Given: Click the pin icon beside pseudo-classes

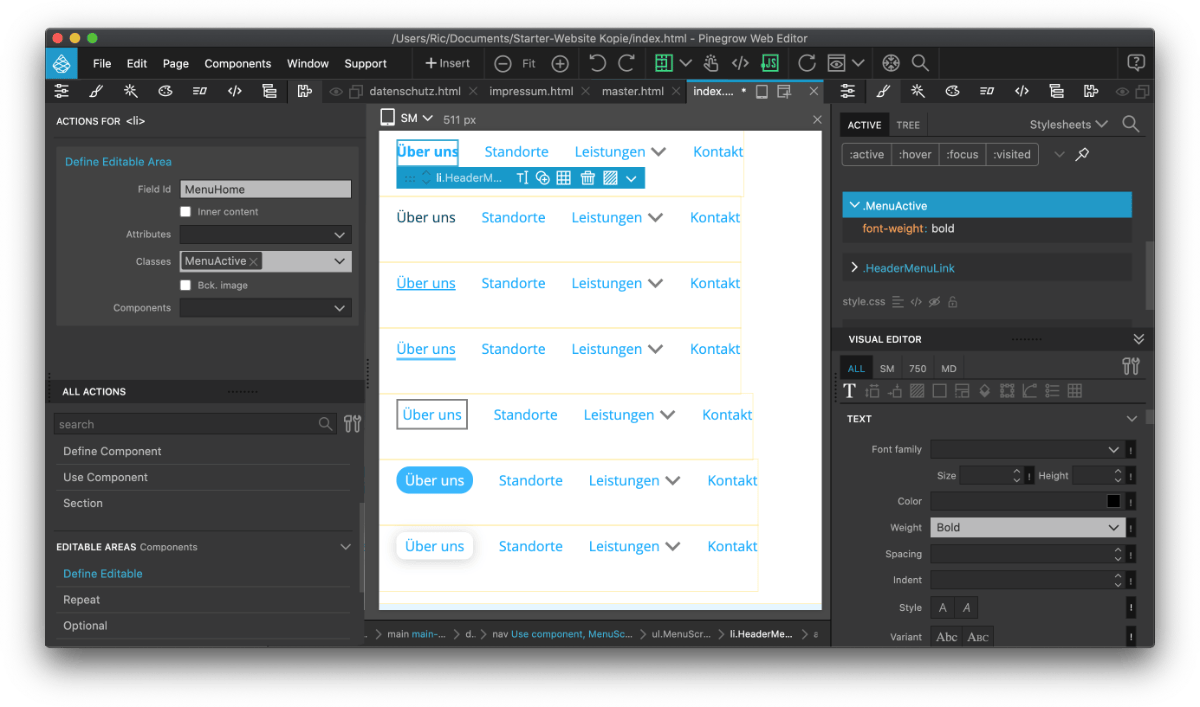Looking at the screenshot, I should coord(1082,155).
